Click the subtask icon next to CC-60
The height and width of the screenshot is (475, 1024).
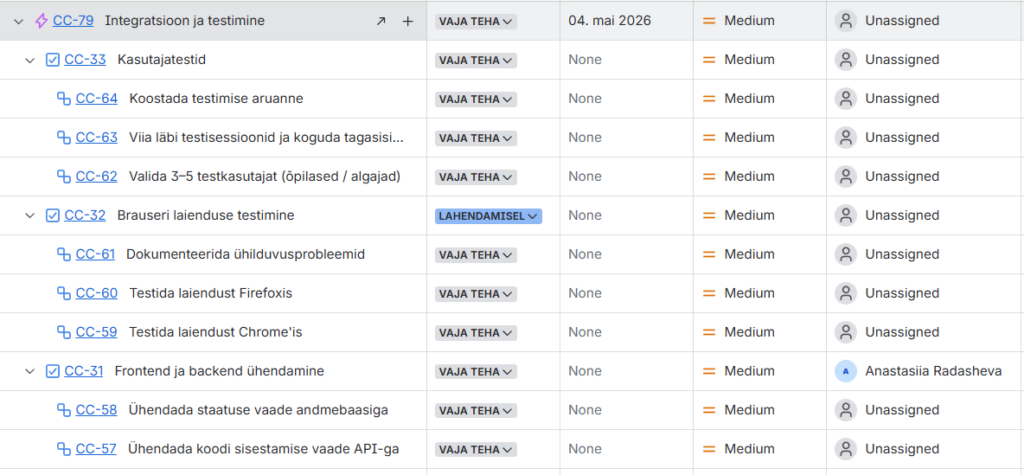click(64, 294)
